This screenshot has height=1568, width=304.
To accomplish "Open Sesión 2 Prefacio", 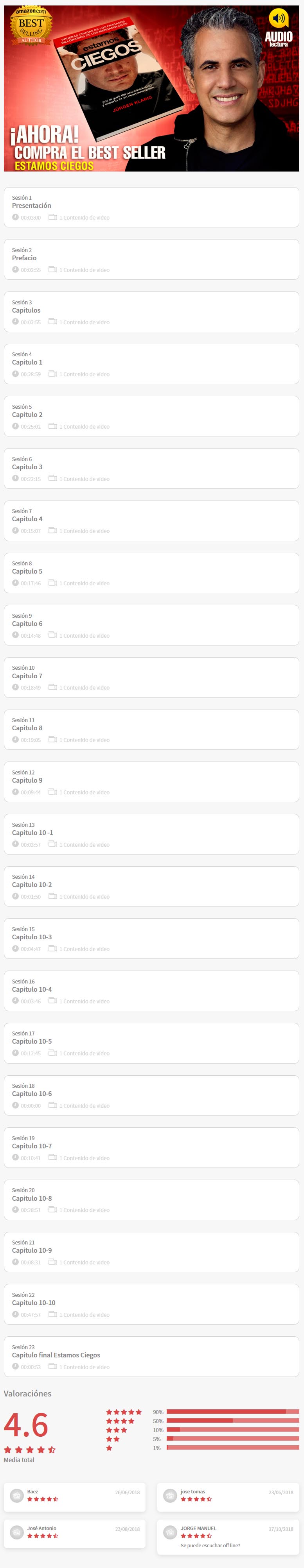I will tap(151, 259).
